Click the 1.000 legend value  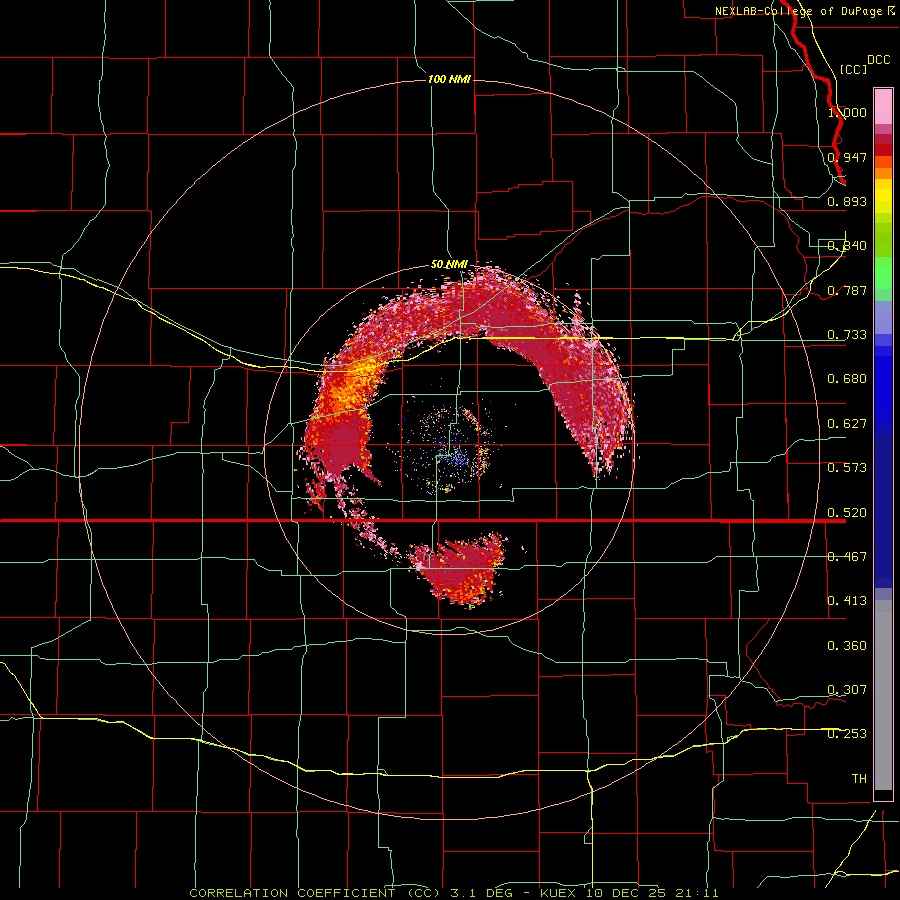(847, 112)
